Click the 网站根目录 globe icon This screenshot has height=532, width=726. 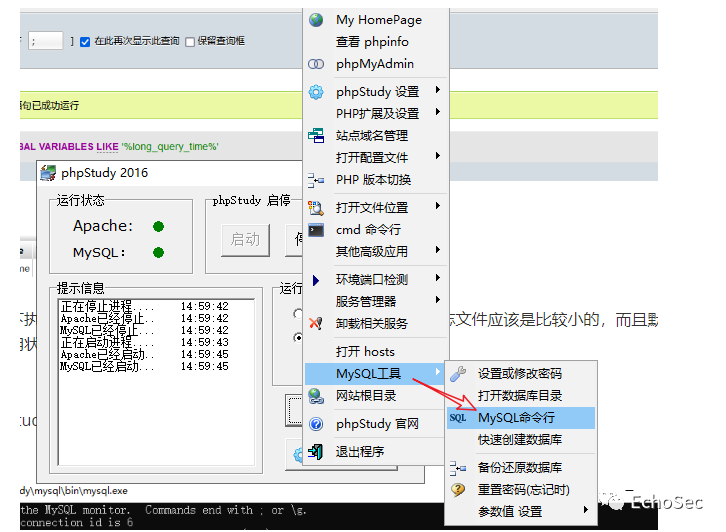pyautogui.click(x=316, y=396)
